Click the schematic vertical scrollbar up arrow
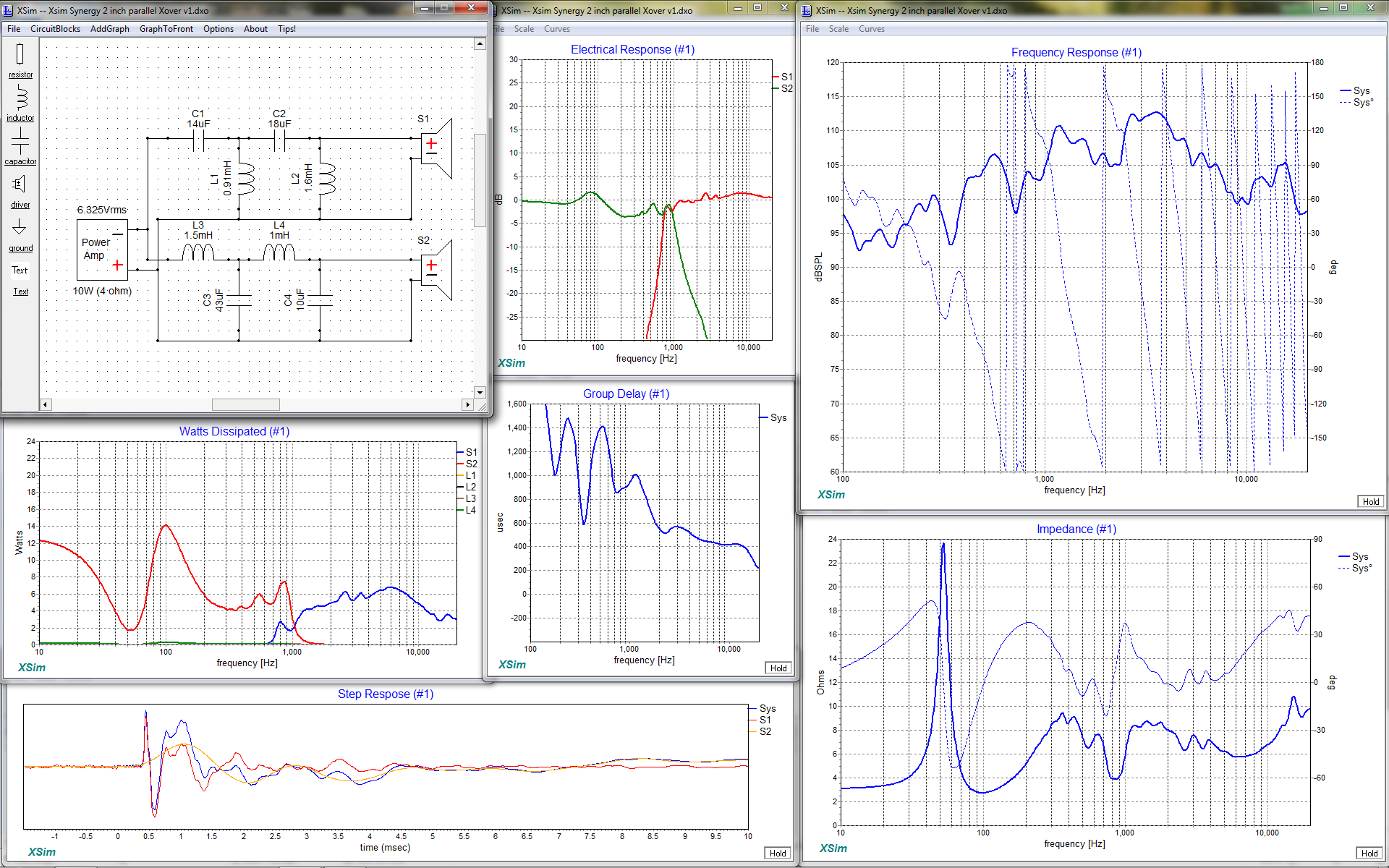The width and height of the screenshot is (1389, 868). tap(480, 44)
